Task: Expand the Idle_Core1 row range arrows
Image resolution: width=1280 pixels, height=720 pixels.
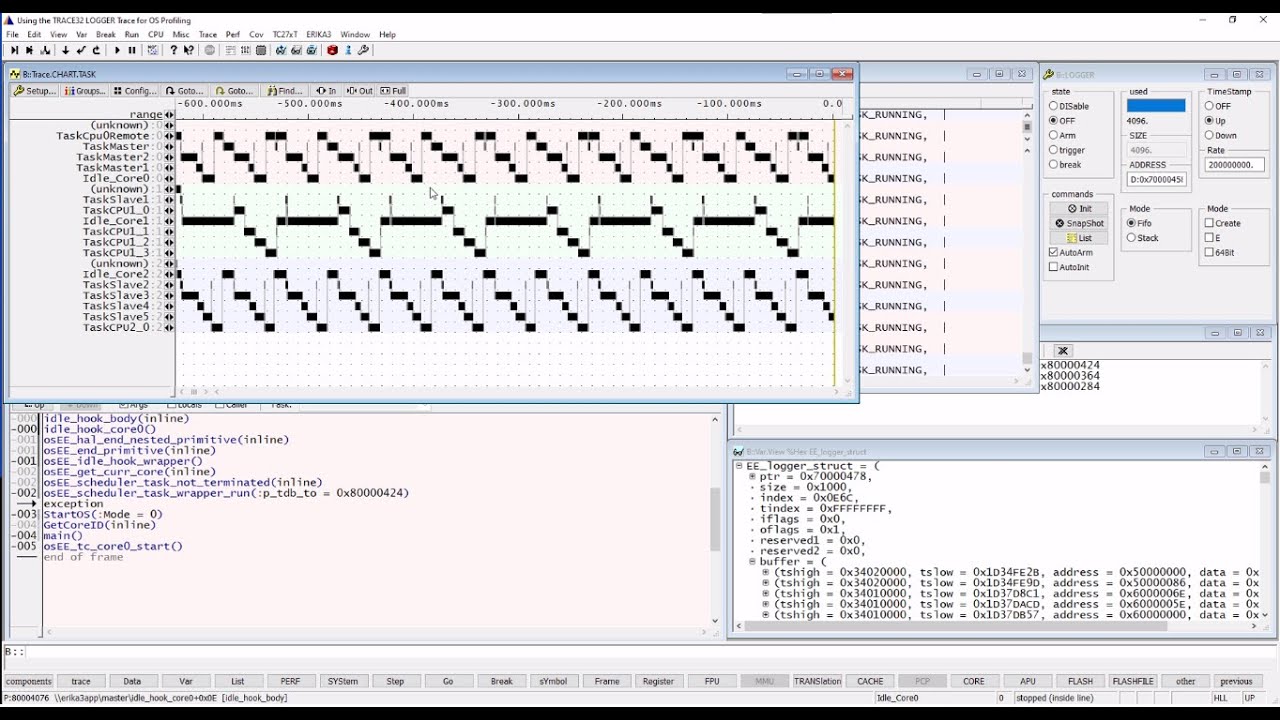Action: tap(168, 221)
